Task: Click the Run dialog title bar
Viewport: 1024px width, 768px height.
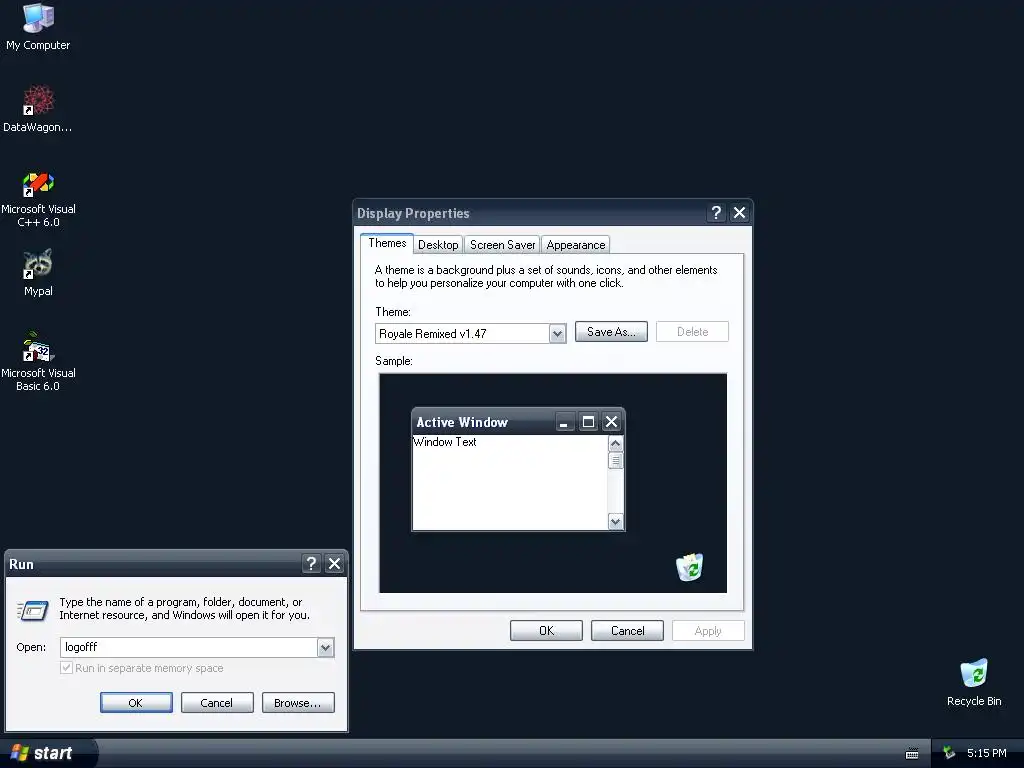Action: [x=153, y=564]
